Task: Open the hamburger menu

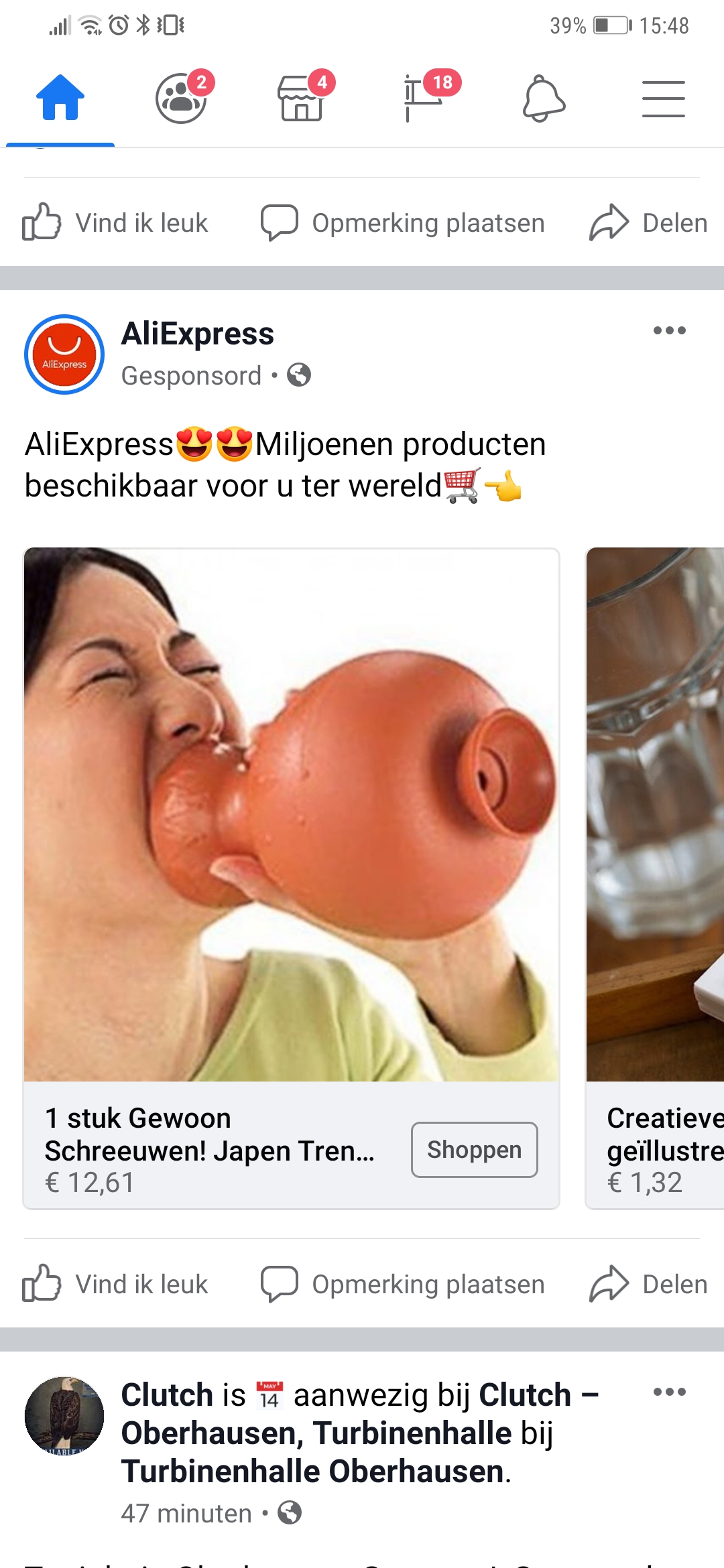Action: (x=664, y=99)
